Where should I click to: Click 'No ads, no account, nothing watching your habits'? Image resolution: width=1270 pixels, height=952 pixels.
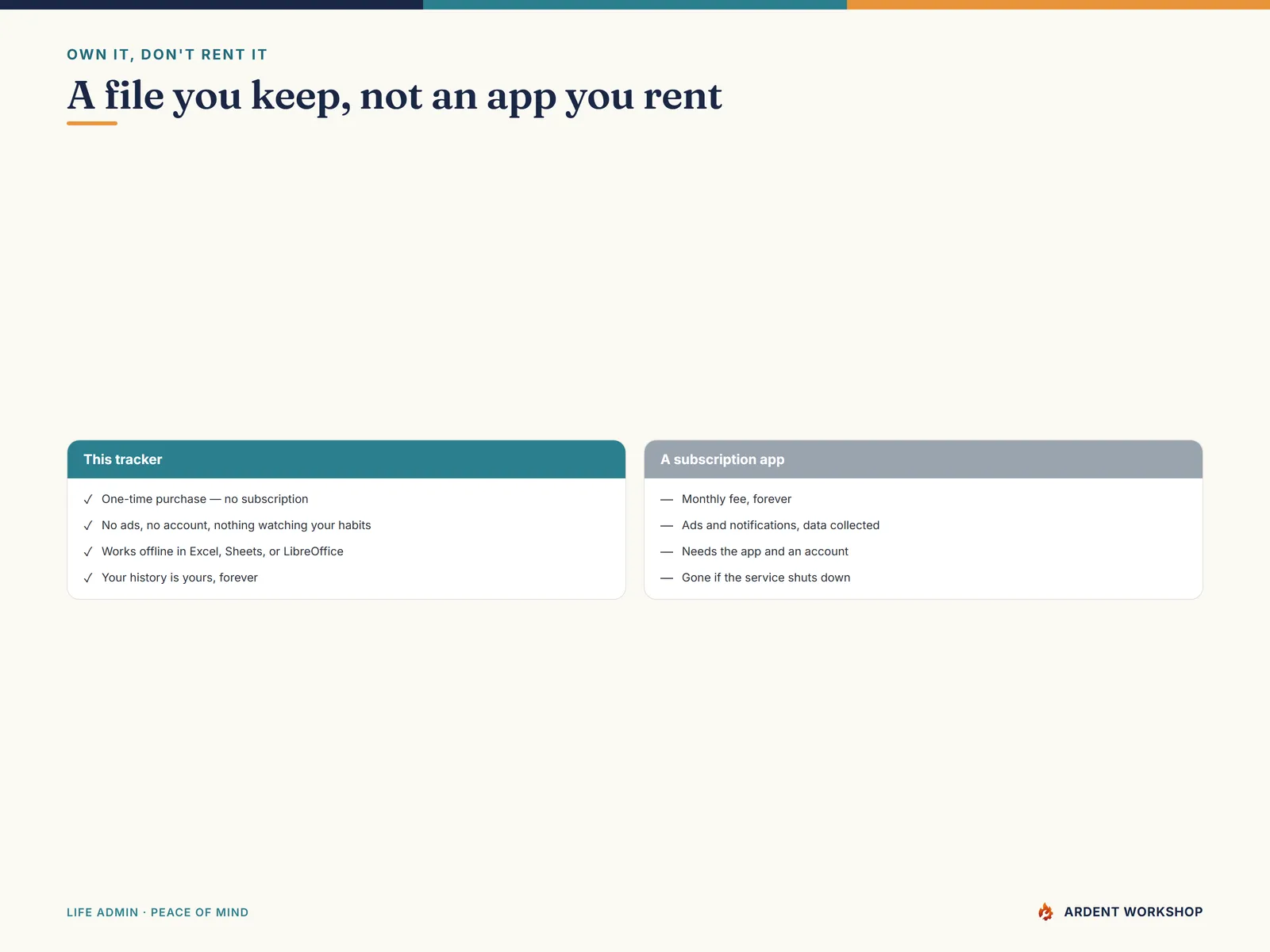237,525
